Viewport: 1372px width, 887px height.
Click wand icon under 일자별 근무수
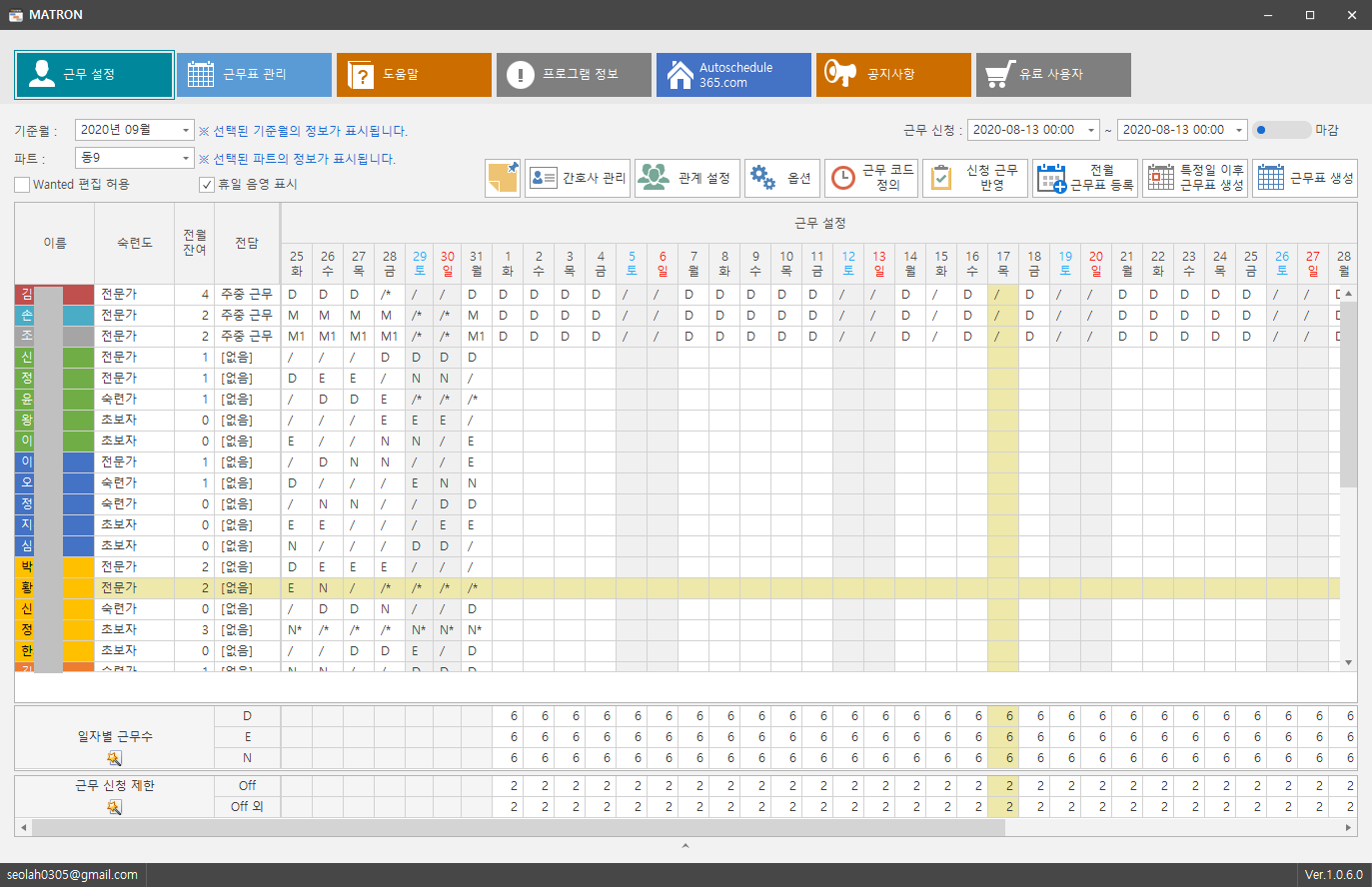(114, 758)
